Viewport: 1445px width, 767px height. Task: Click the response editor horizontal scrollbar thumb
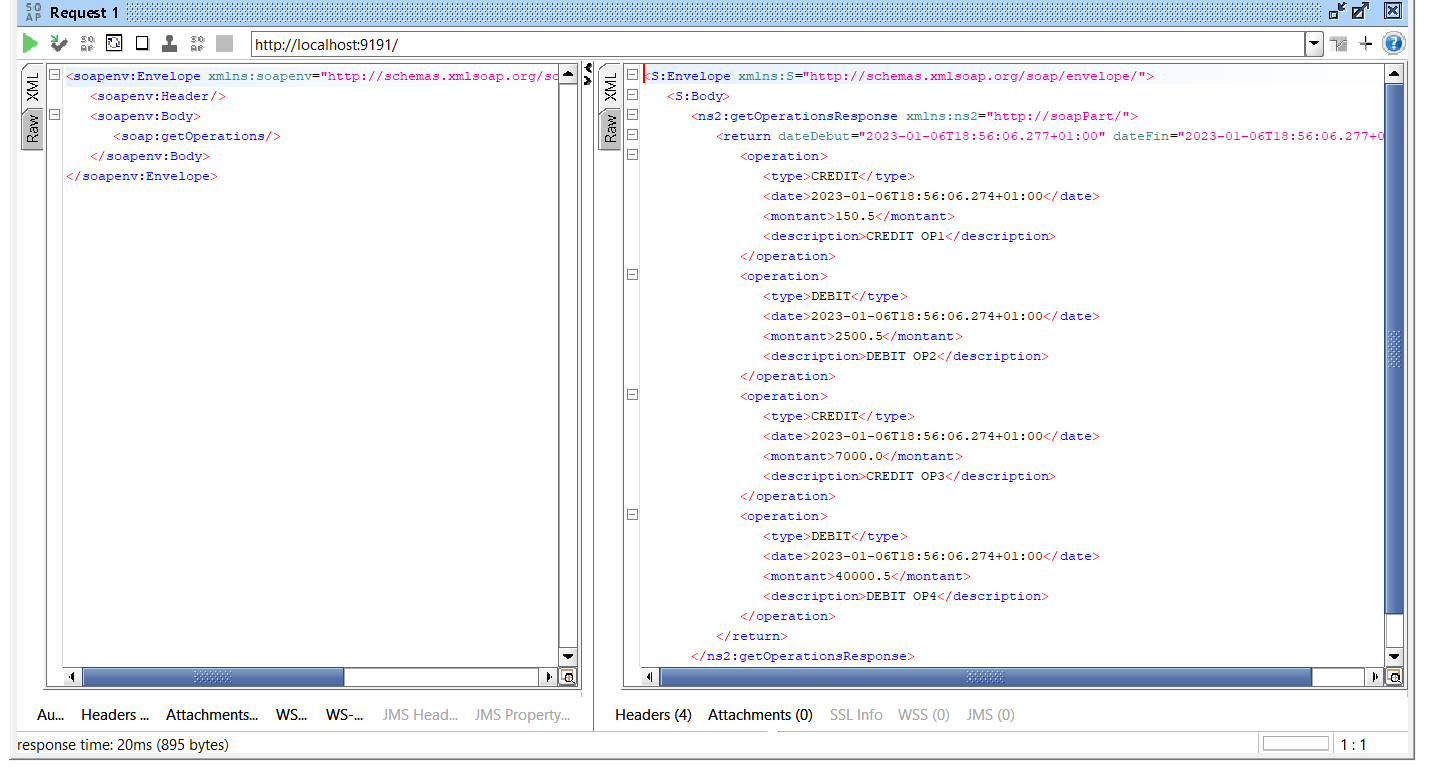coord(986,677)
